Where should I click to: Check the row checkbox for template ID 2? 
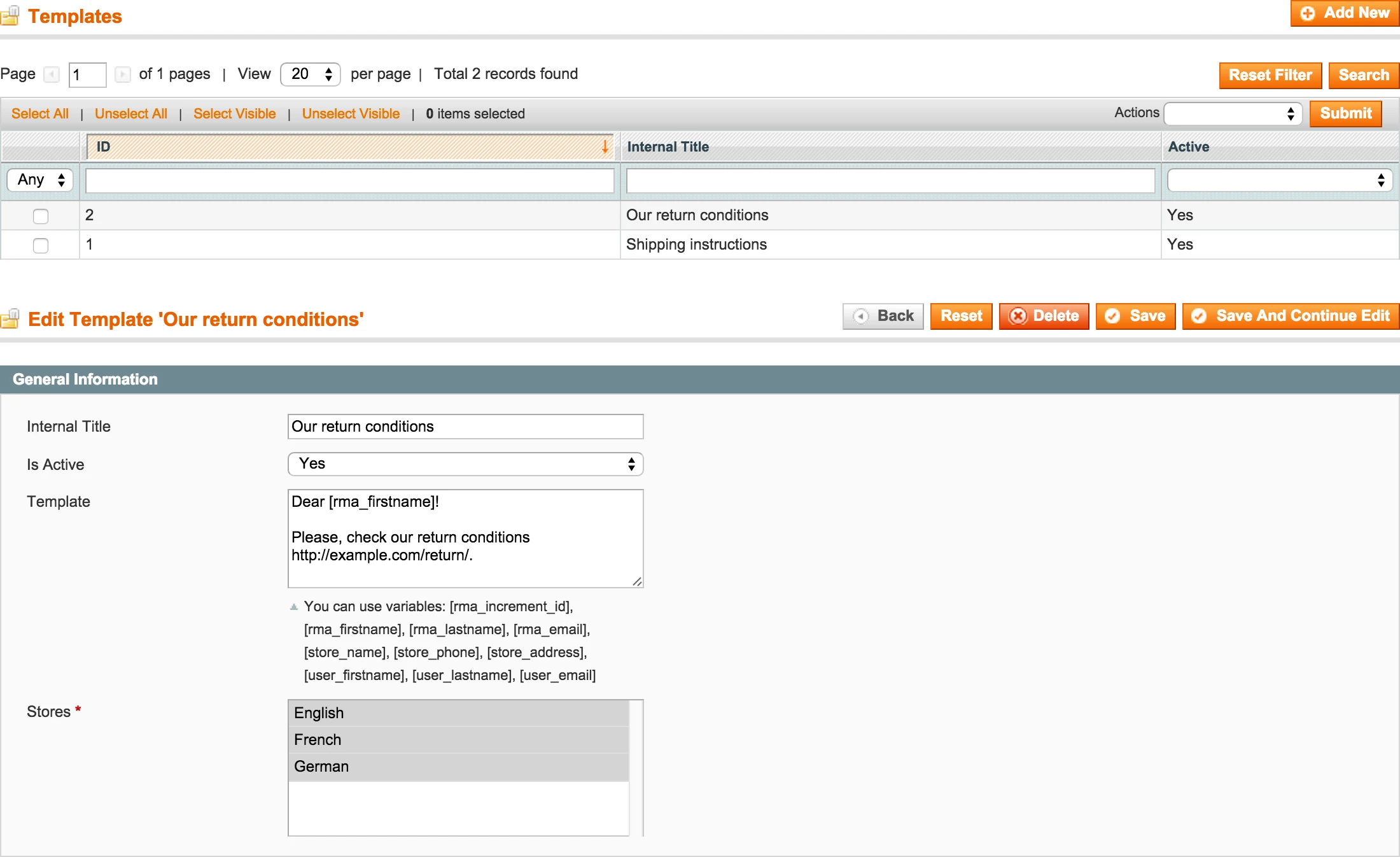click(x=40, y=216)
